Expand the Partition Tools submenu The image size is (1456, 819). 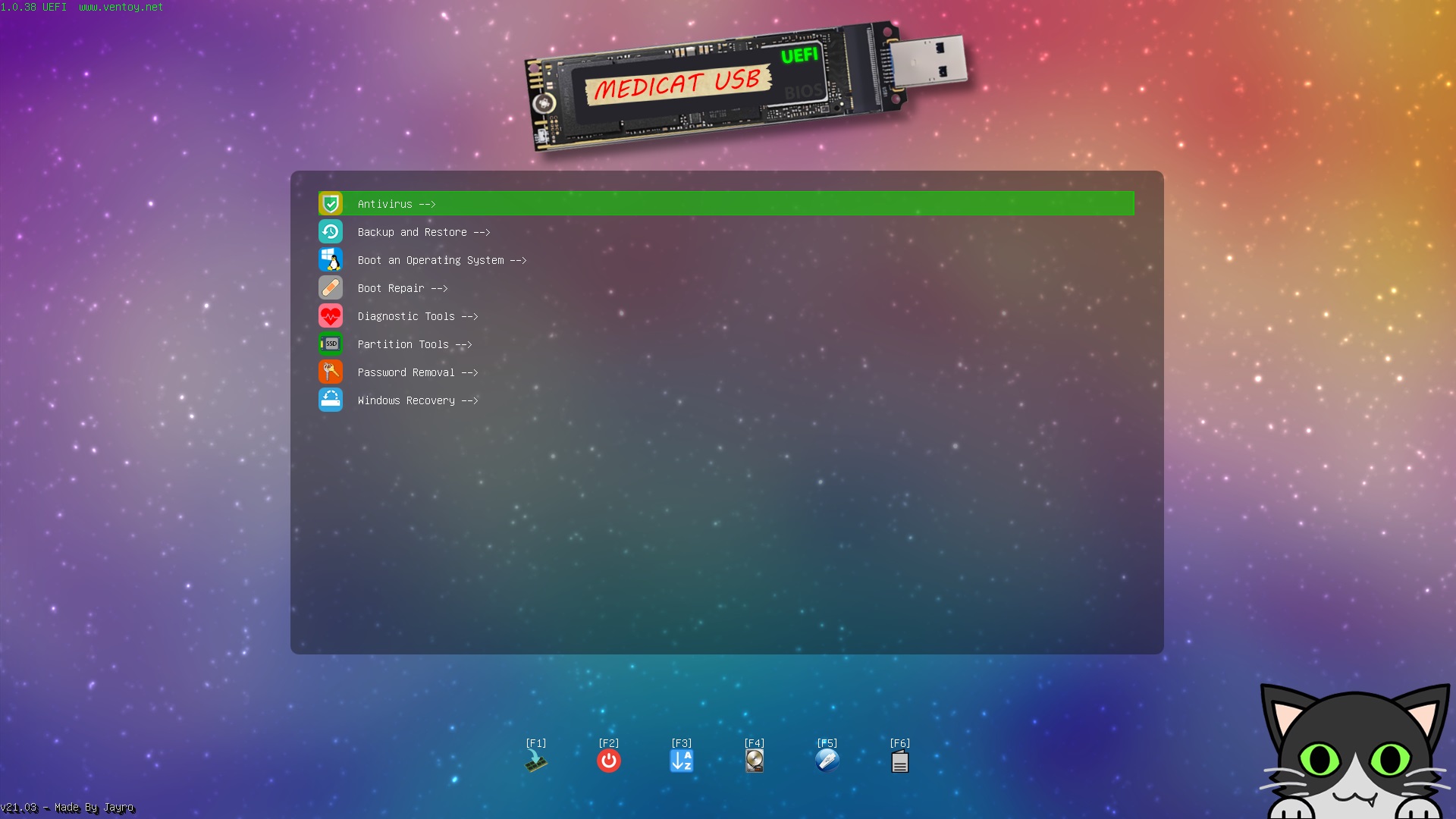click(x=414, y=344)
